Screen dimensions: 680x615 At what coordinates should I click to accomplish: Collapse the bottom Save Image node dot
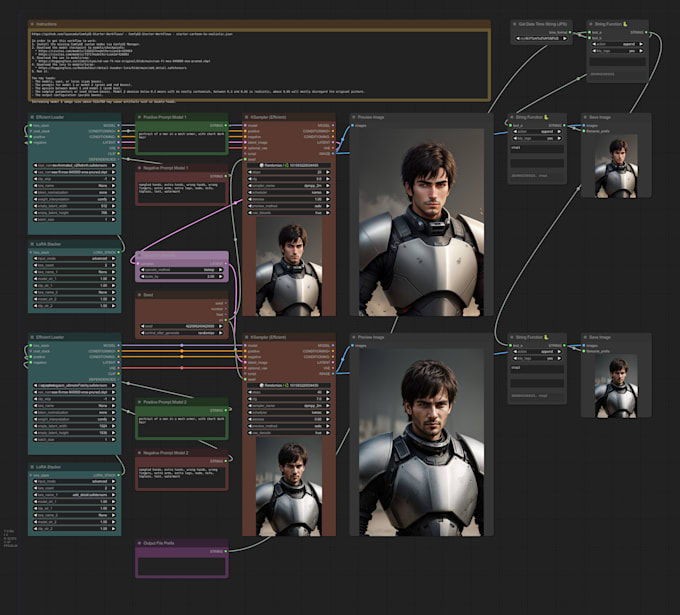point(585,337)
